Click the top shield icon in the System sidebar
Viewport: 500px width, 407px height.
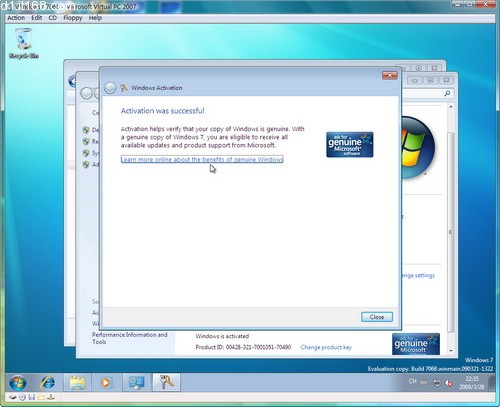pos(86,130)
